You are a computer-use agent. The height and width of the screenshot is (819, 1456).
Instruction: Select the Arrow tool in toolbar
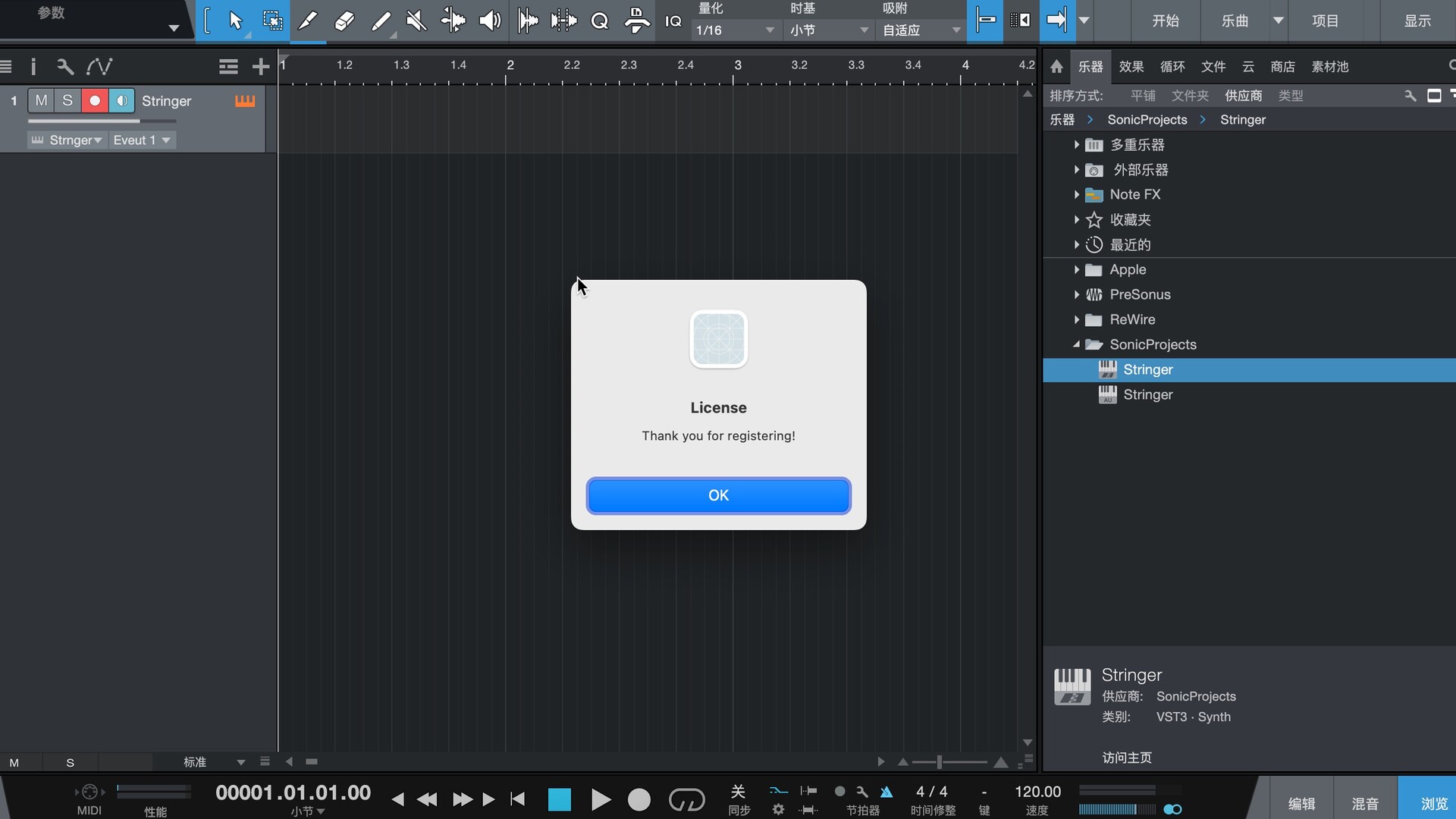point(235,20)
